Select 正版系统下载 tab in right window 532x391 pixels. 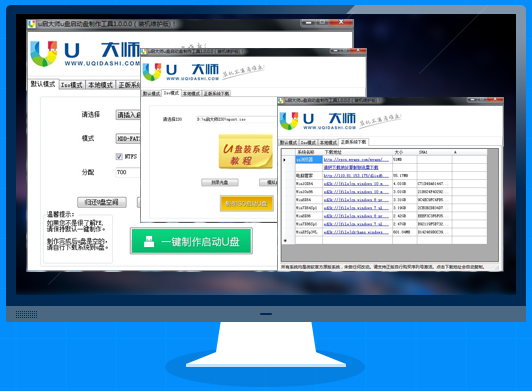tap(354, 142)
